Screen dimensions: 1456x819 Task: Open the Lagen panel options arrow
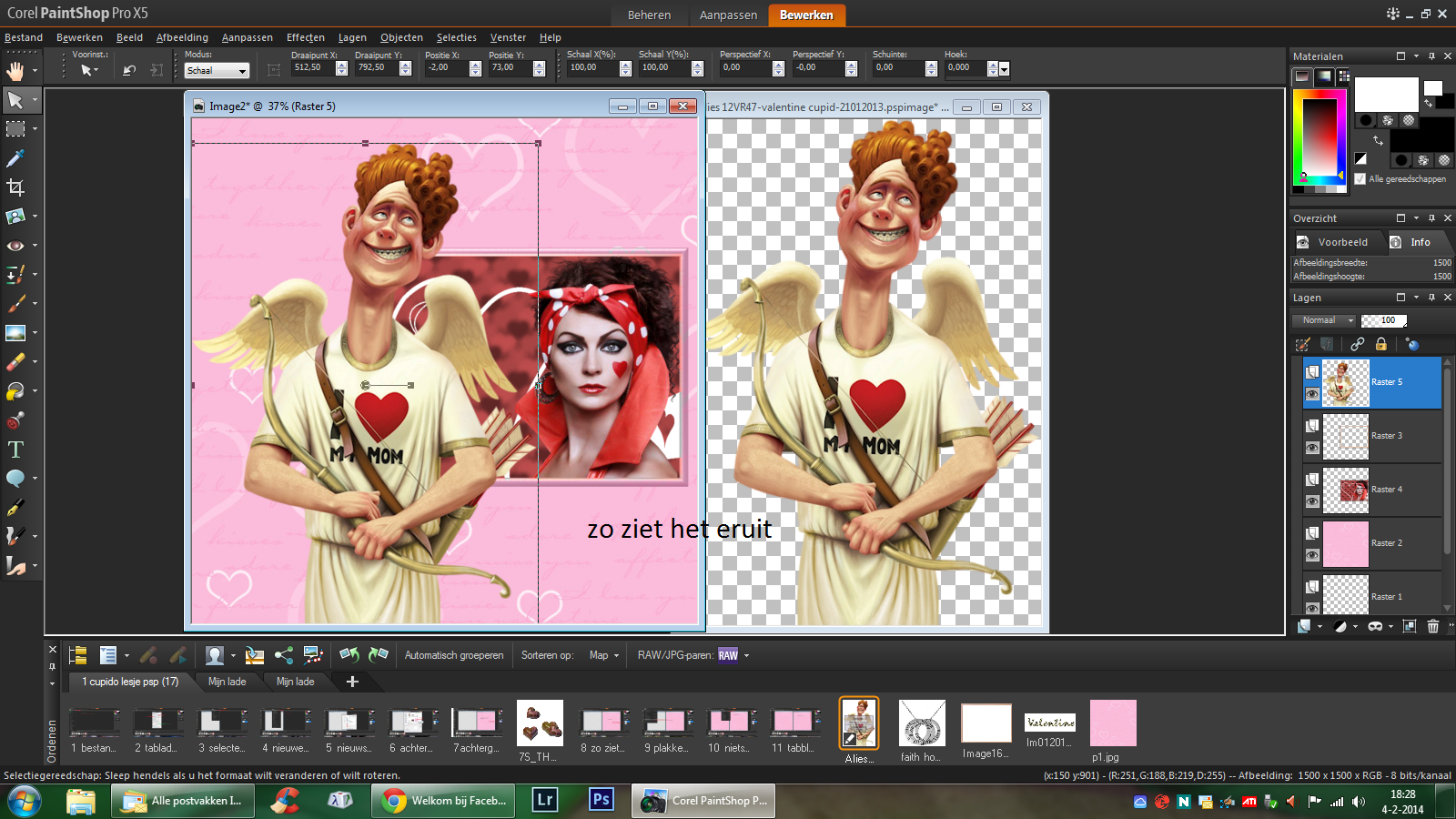click(1416, 298)
